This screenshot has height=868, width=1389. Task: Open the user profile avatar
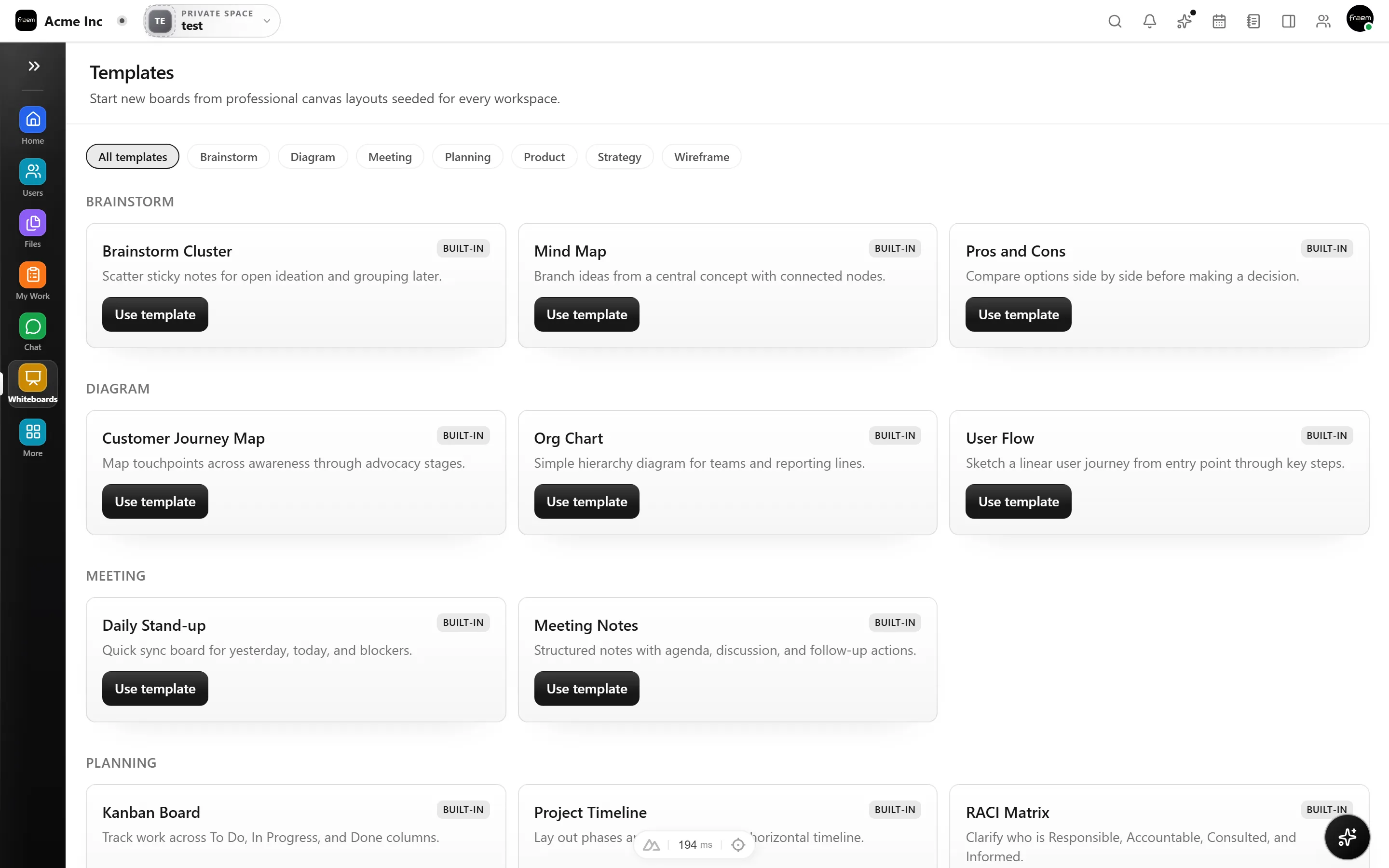(x=1360, y=18)
